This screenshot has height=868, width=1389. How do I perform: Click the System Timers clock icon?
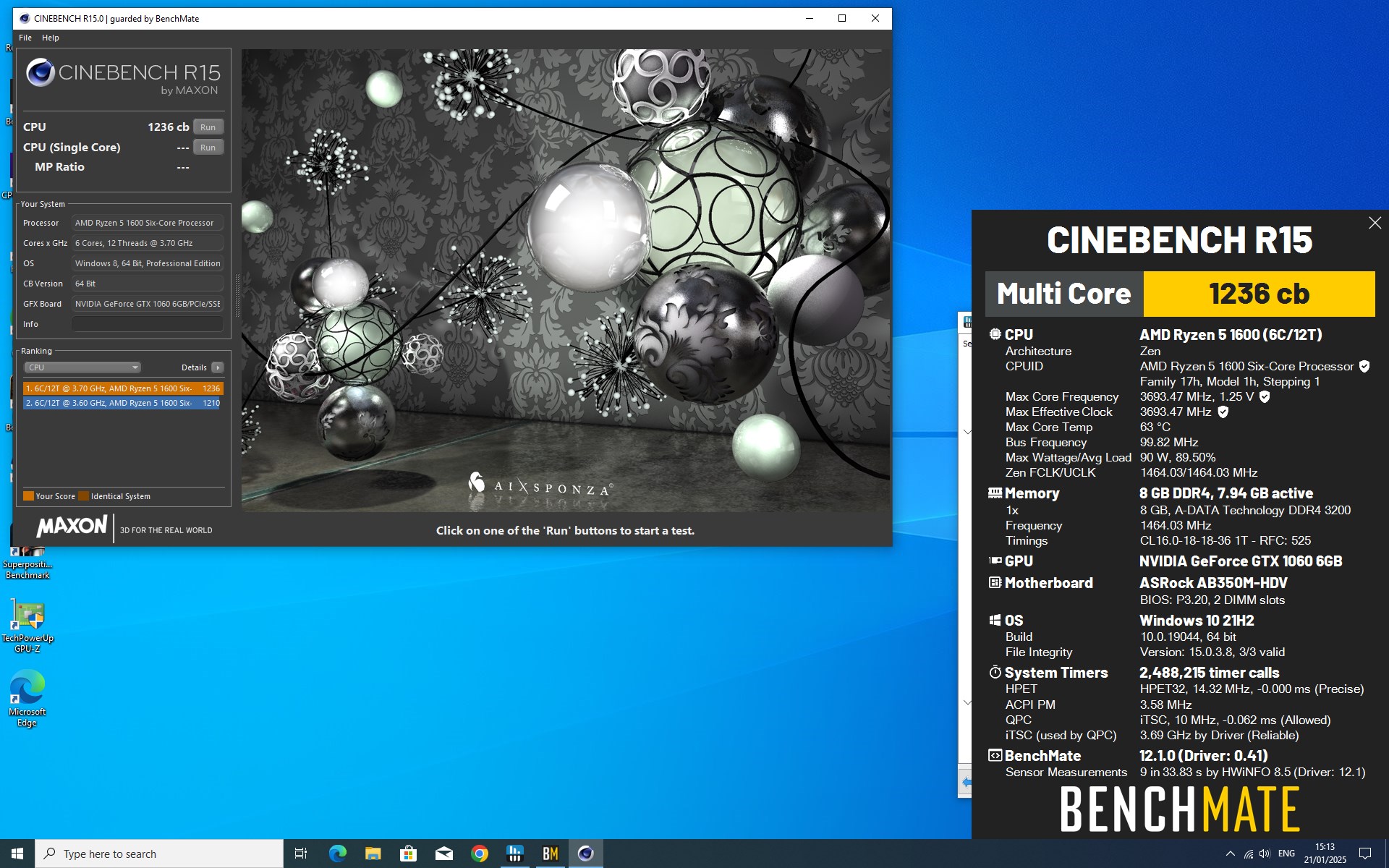pos(995,672)
